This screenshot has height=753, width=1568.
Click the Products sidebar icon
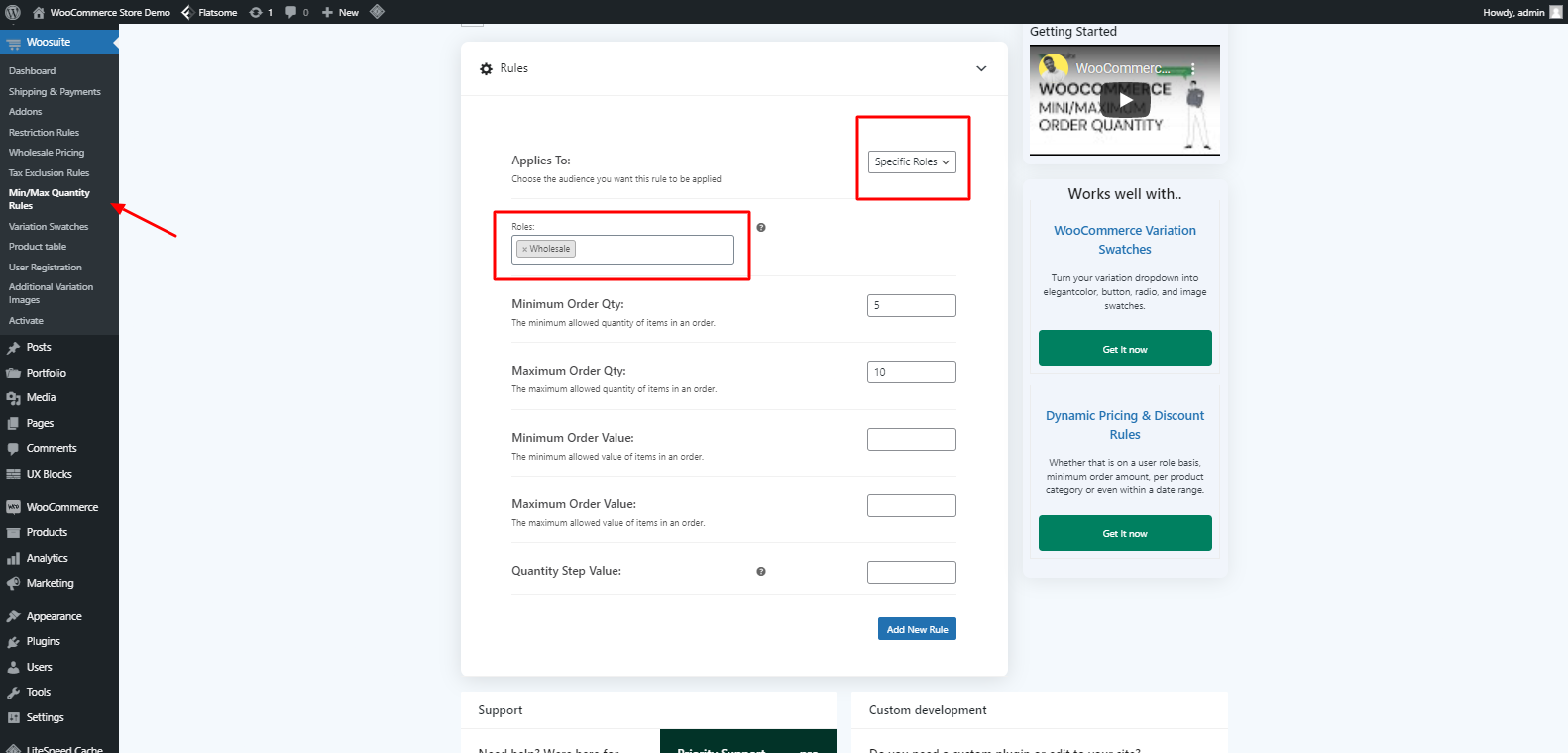tap(13, 533)
